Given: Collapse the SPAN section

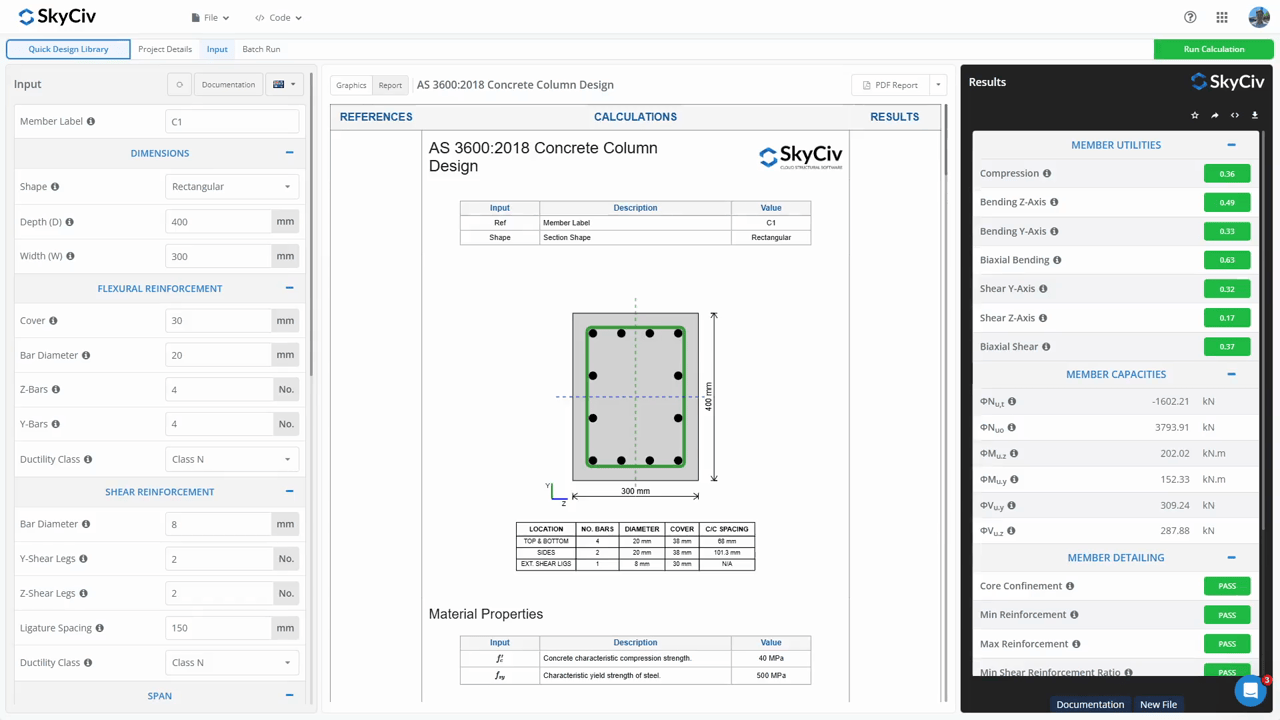Looking at the screenshot, I should (x=290, y=695).
